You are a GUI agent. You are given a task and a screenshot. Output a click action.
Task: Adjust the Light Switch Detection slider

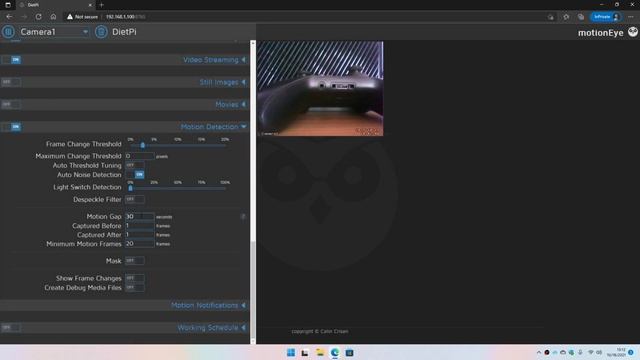(131, 188)
